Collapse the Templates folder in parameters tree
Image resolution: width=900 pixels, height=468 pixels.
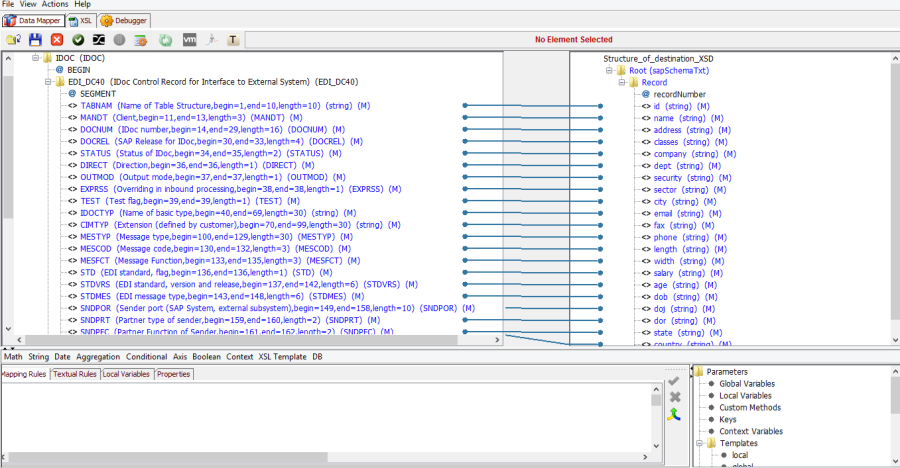coord(698,443)
